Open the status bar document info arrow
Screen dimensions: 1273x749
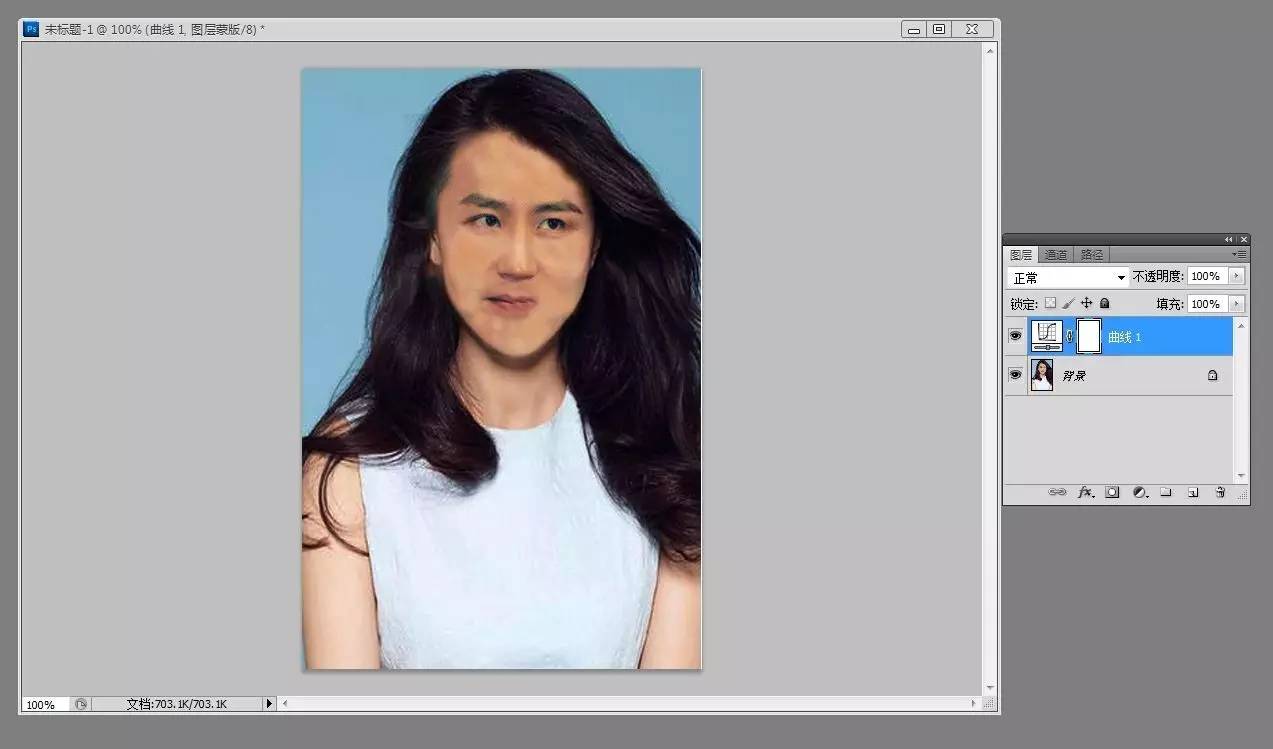coord(268,704)
